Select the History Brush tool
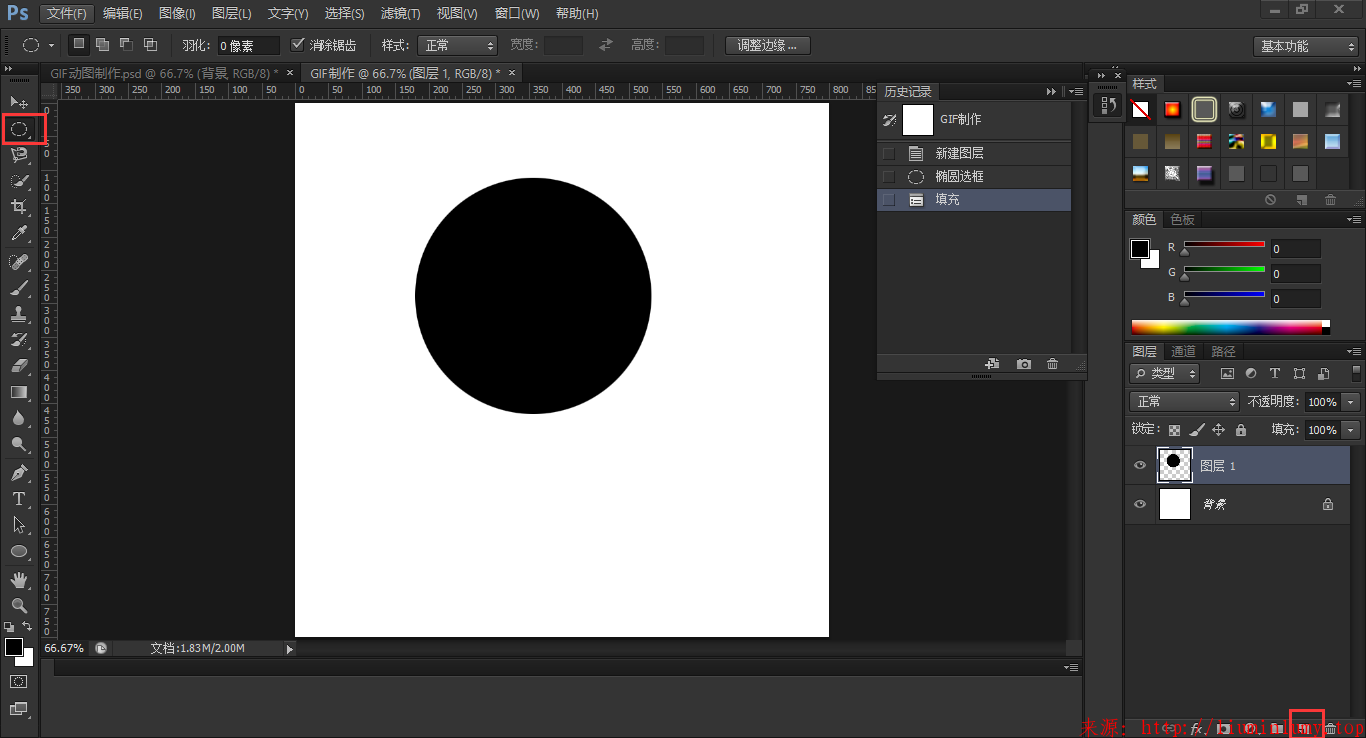The image size is (1366, 738). pos(19,340)
